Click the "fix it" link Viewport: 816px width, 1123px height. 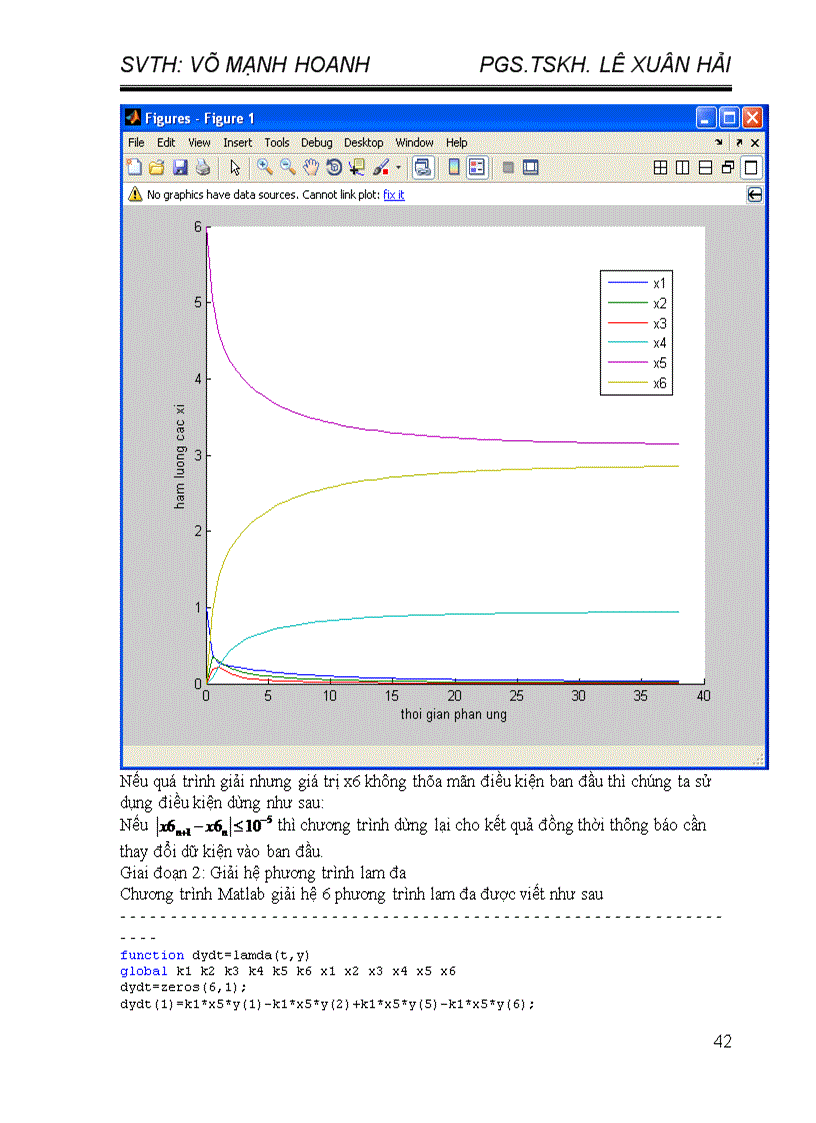point(394,195)
